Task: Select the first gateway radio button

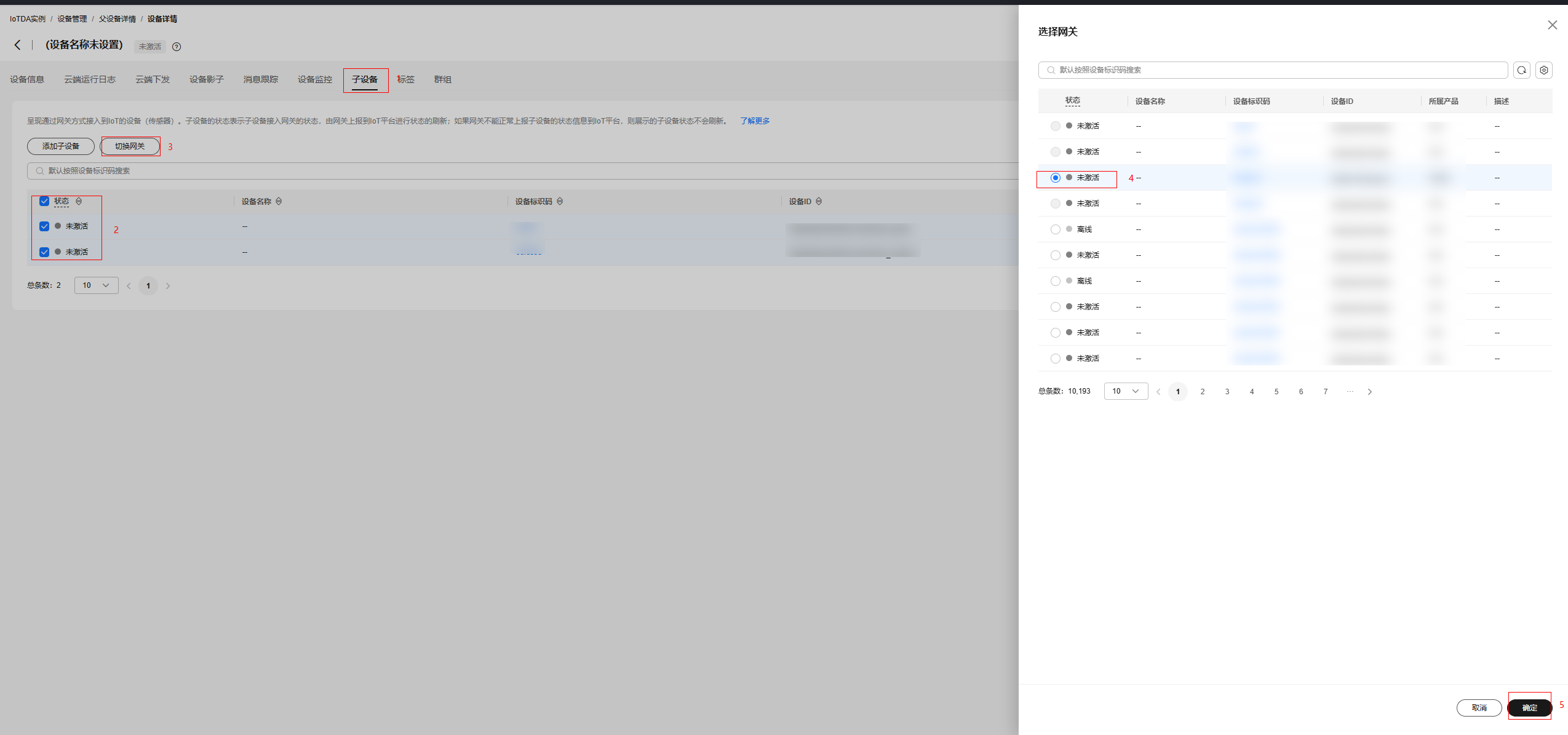Action: click(x=1056, y=126)
